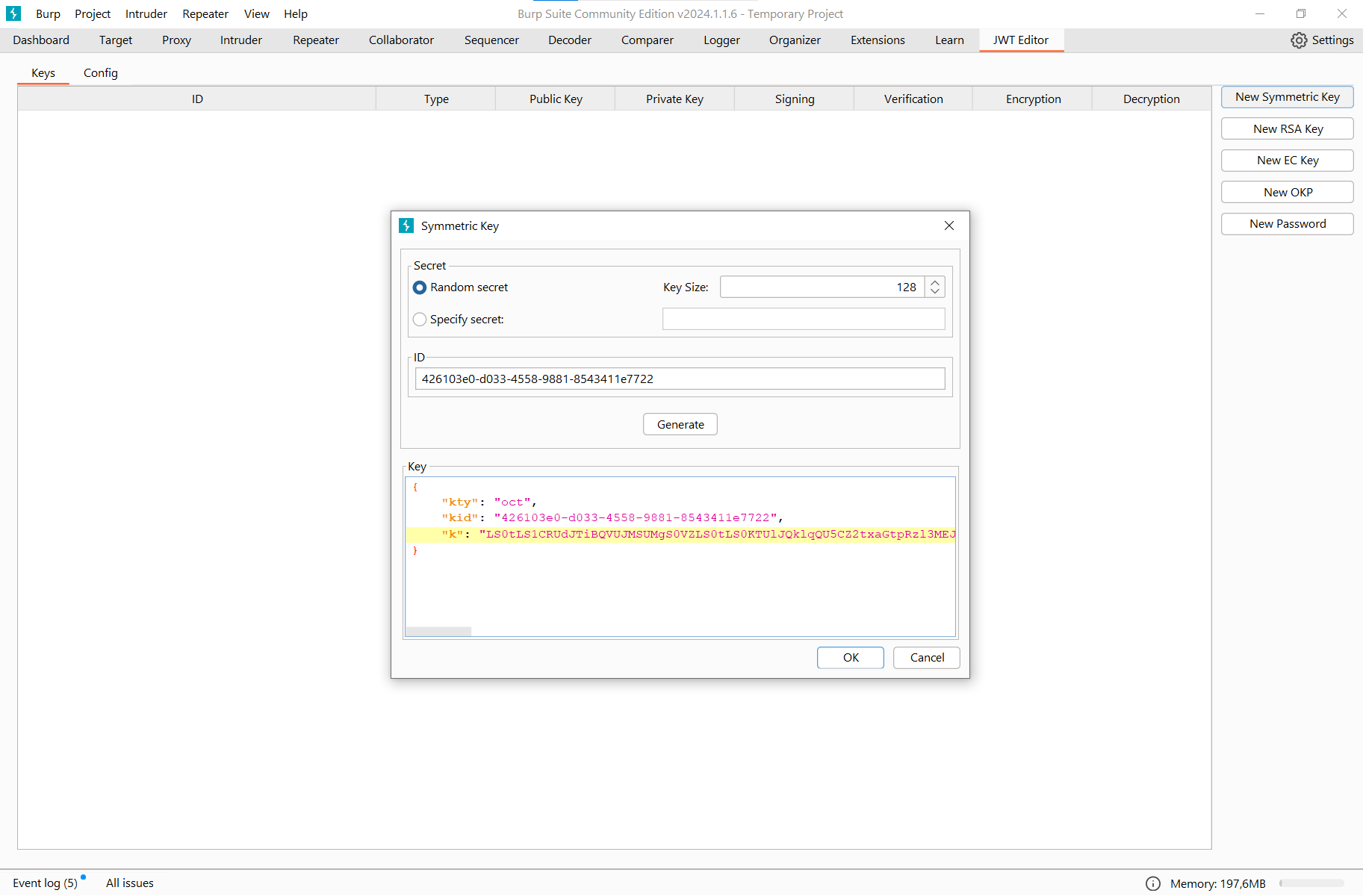
Task: Open All issues in status bar
Action: point(130,883)
